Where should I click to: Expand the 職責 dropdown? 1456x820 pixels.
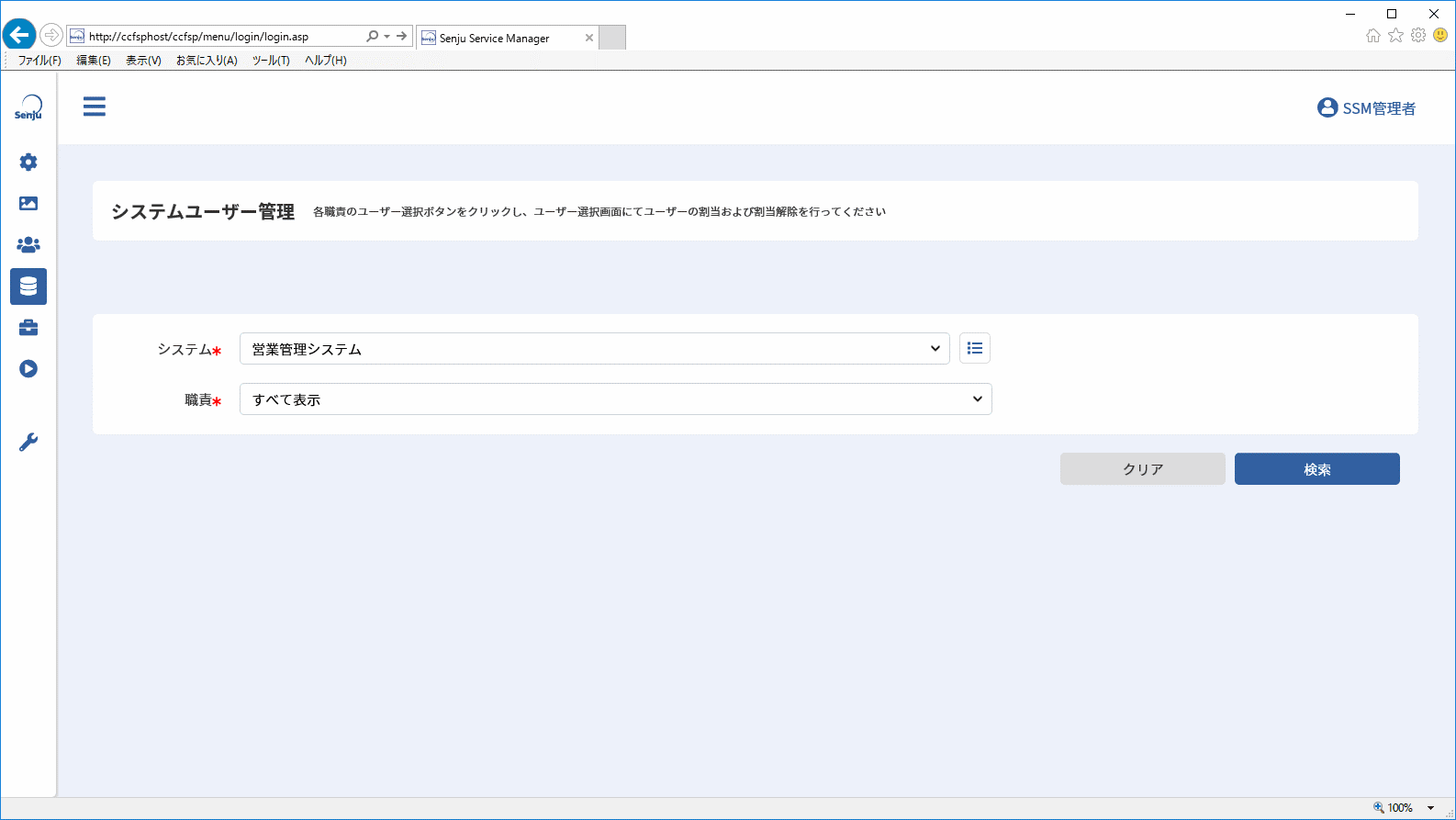pyautogui.click(x=616, y=399)
